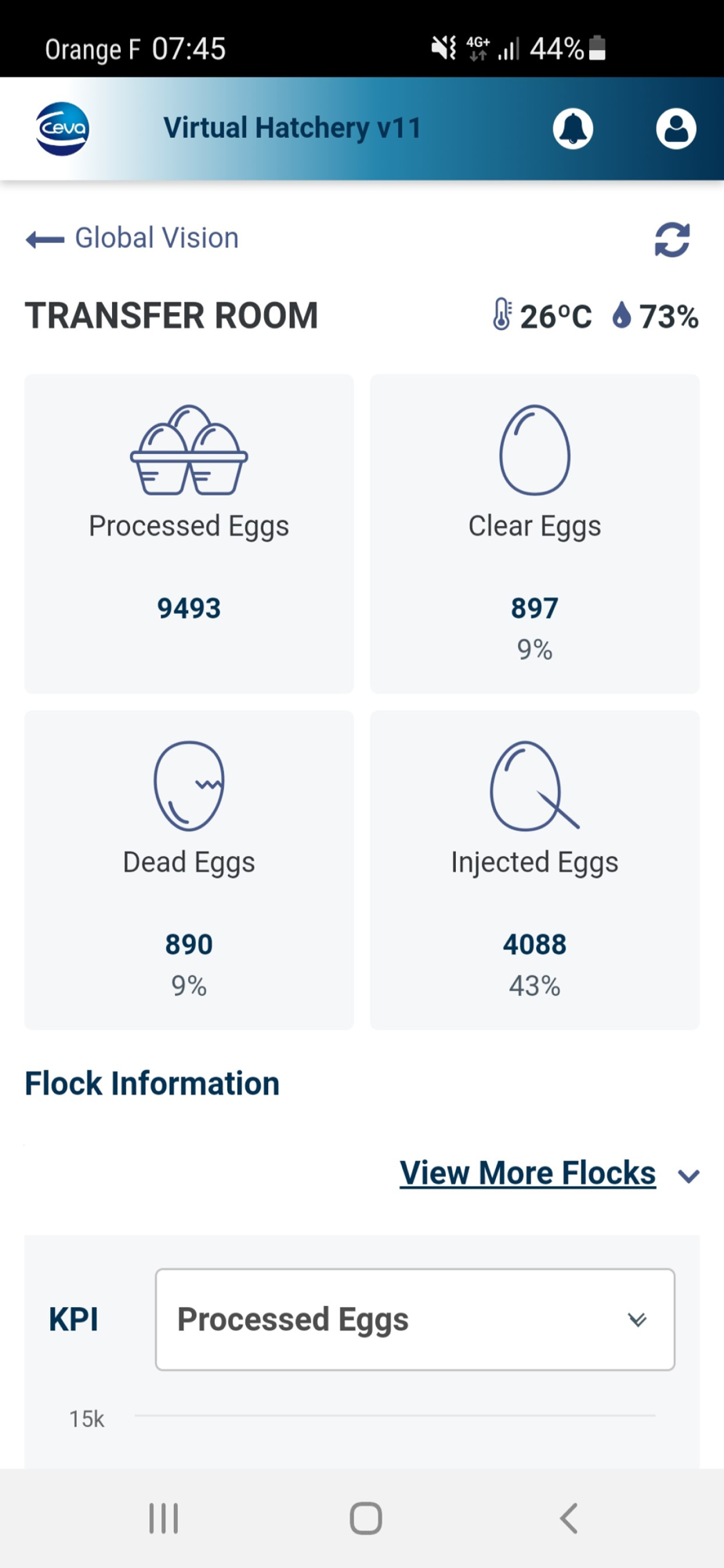
Task: Tap the Injected Eggs needle icon
Action: click(x=534, y=786)
